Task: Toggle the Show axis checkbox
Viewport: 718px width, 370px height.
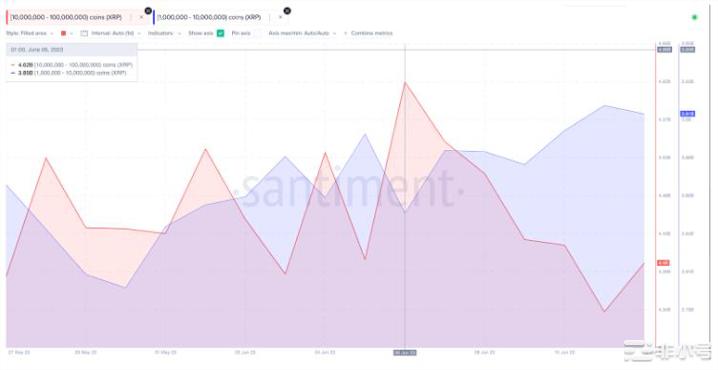Action: coord(220,33)
